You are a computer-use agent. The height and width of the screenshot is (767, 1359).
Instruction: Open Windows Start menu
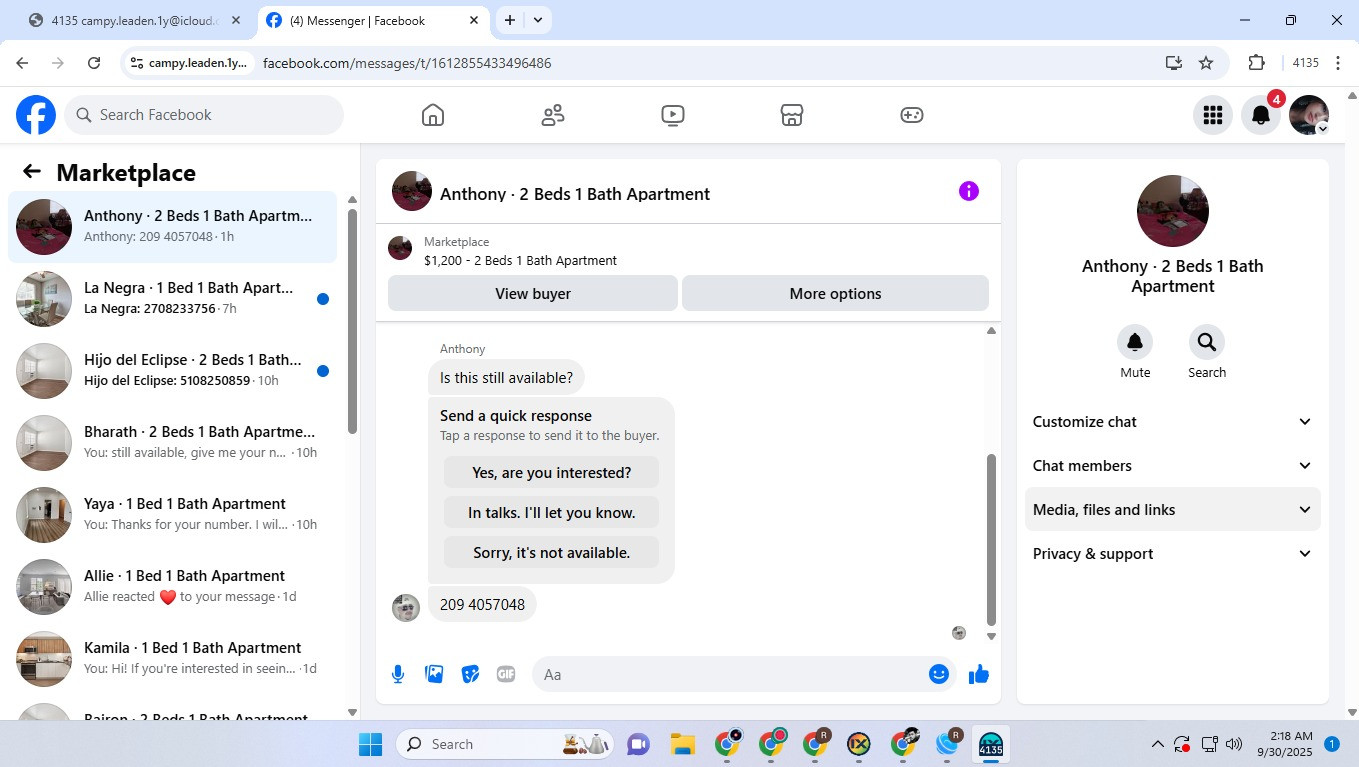coord(370,744)
